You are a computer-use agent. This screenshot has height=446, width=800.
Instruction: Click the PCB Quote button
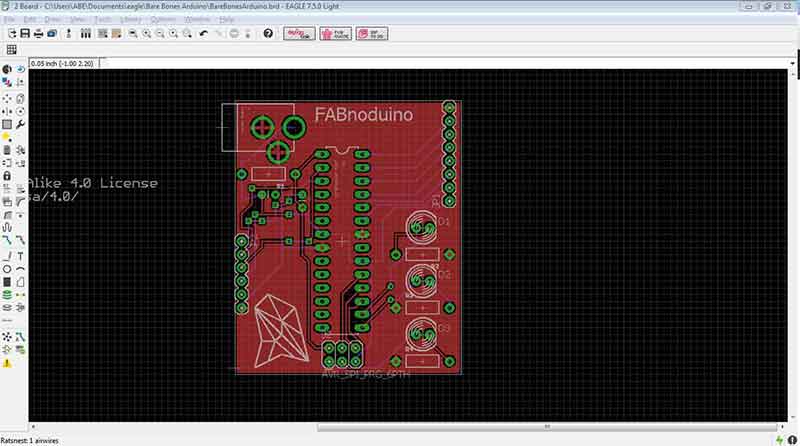[x=336, y=34]
